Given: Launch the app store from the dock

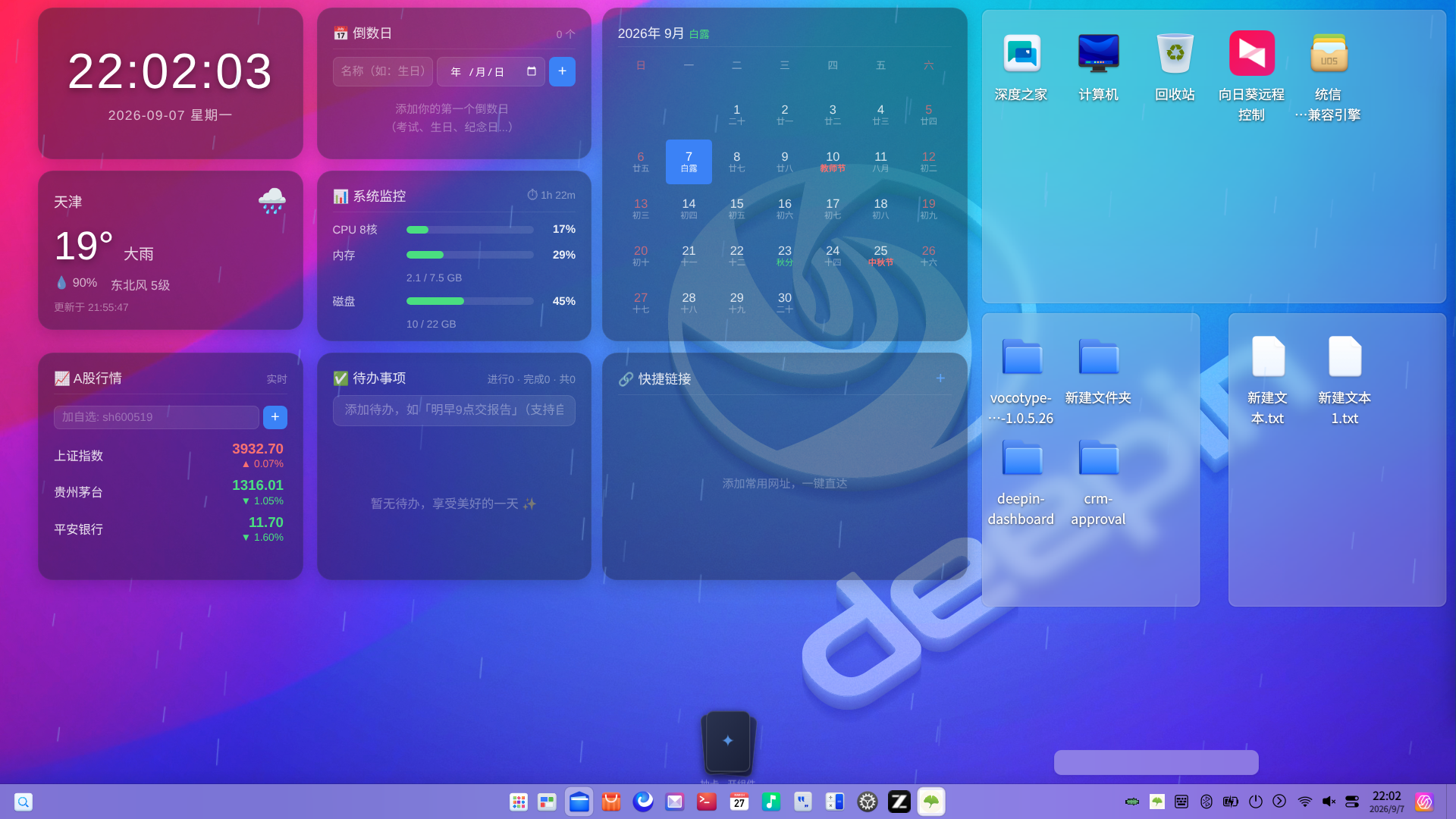Looking at the screenshot, I should coord(611,802).
